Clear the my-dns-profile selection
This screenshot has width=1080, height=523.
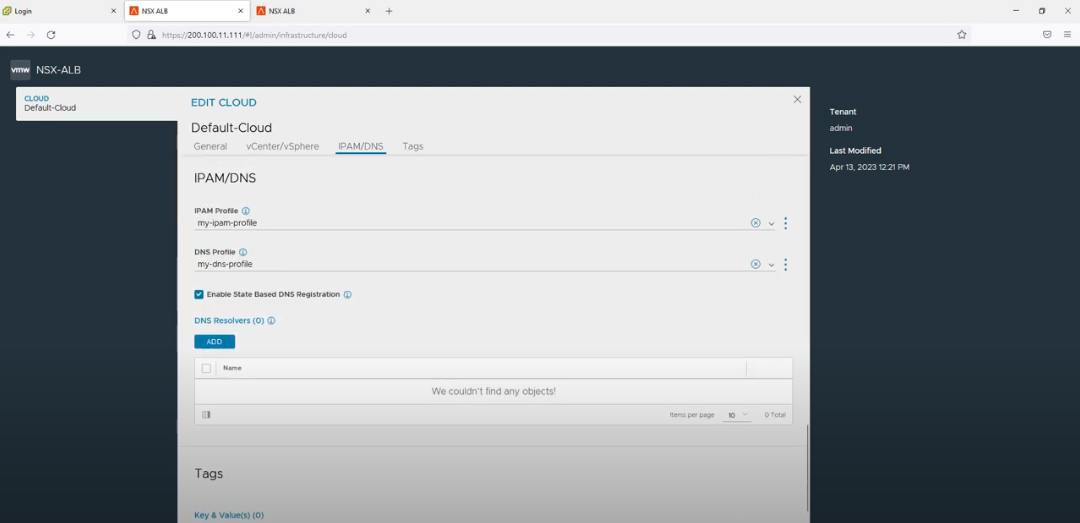[x=756, y=265]
